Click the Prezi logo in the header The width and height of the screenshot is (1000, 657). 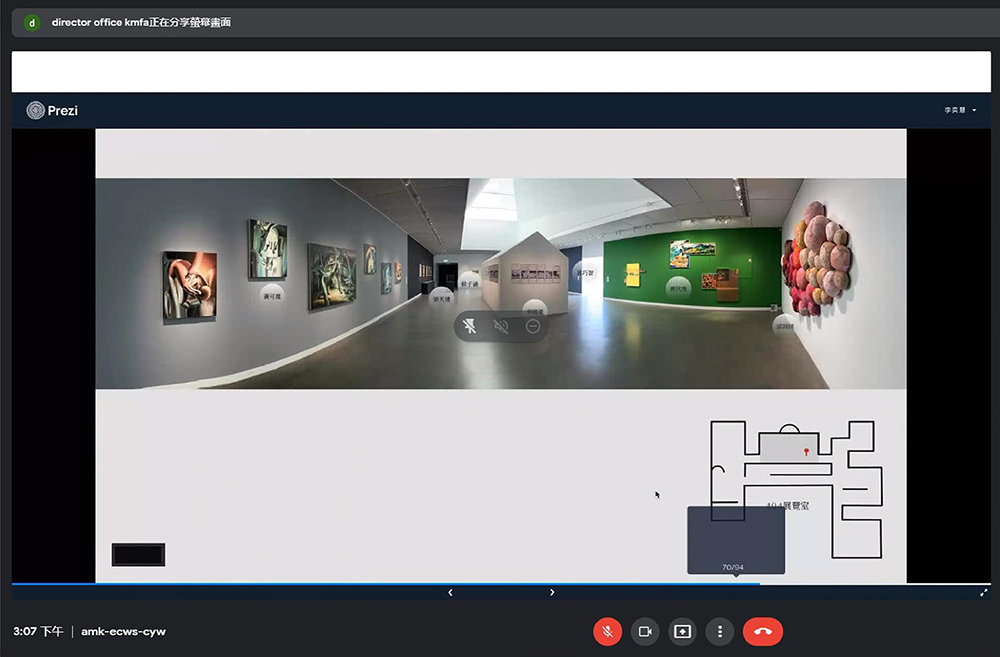[52, 110]
